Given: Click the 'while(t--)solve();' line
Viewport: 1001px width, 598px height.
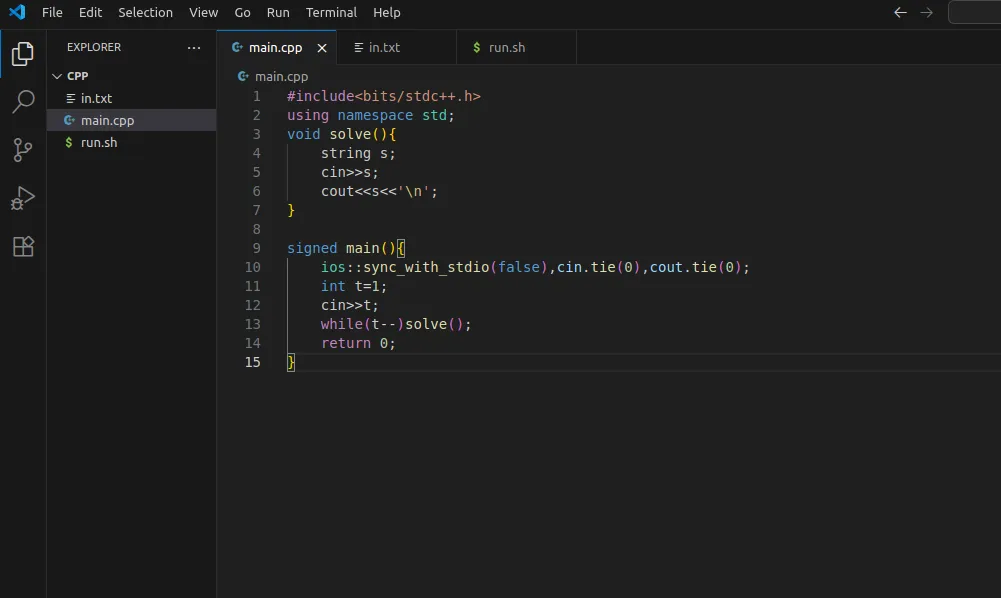Looking at the screenshot, I should pyautogui.click(x=396, y=324).
